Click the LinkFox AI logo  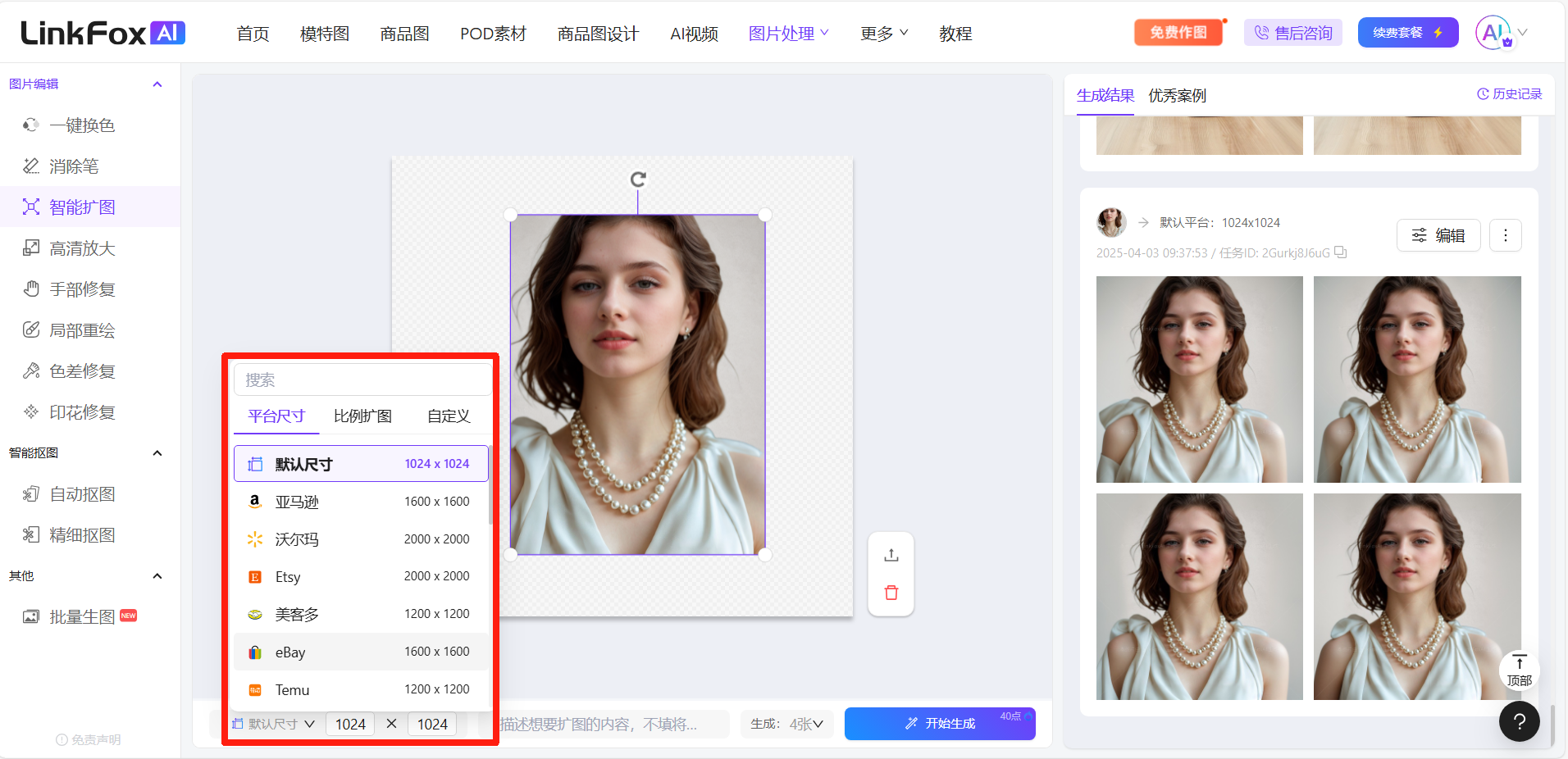tap(103, 33)
